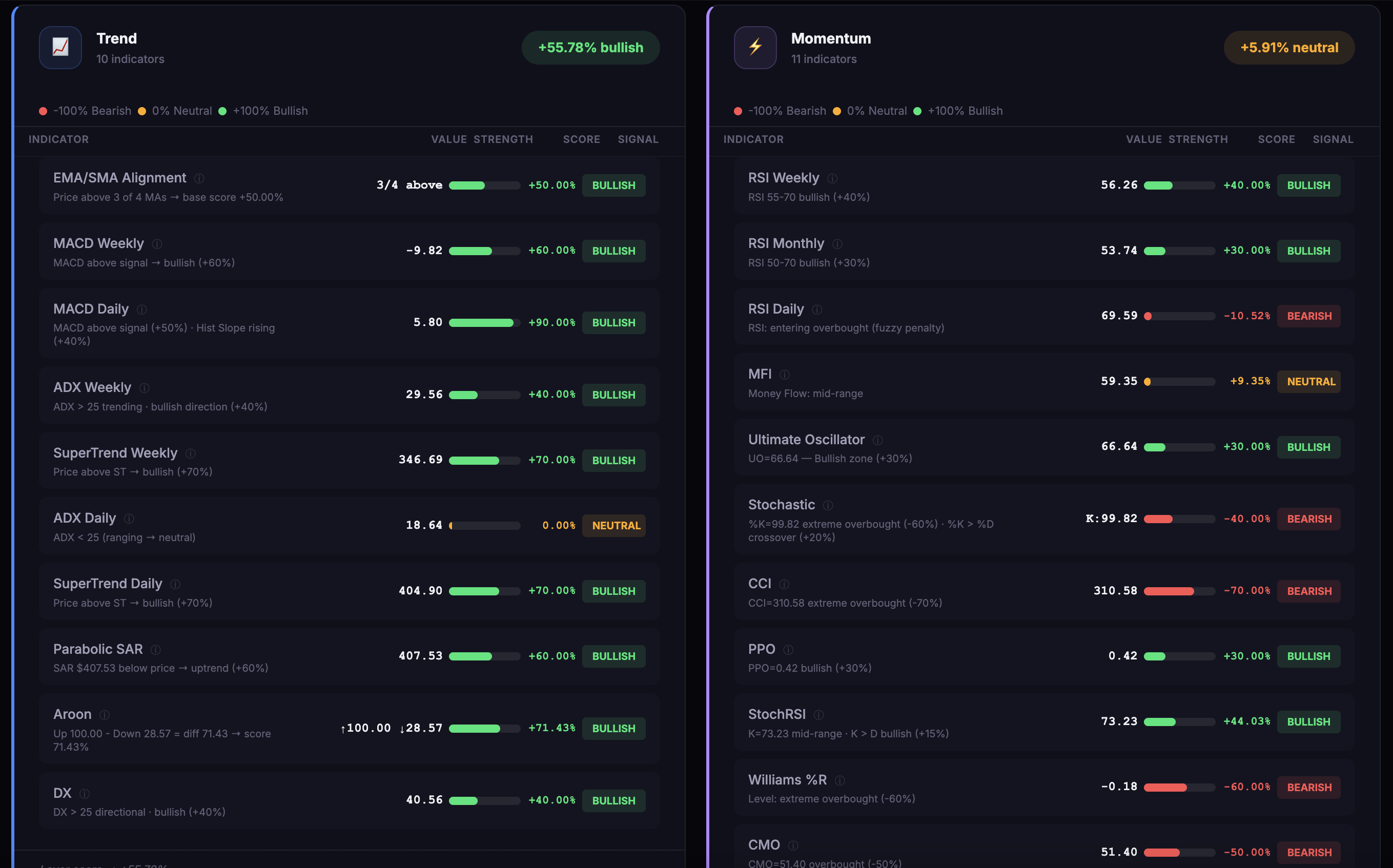Click BEARISH badge on Williams %R row
Image resolution: width=1393 pixels, height=868 pixels.
[1308, 787]
